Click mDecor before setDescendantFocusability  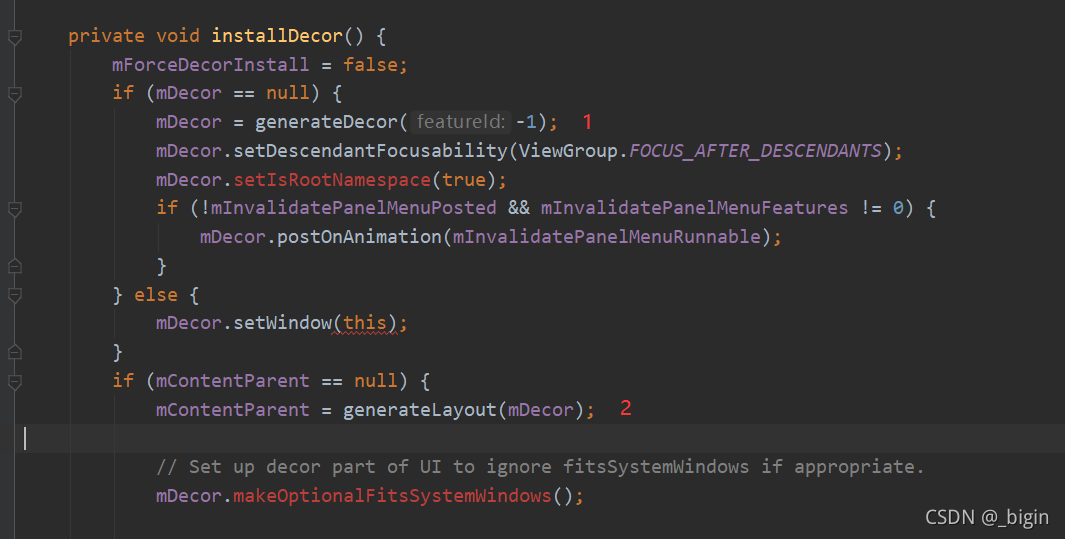[x=188, y=151]
